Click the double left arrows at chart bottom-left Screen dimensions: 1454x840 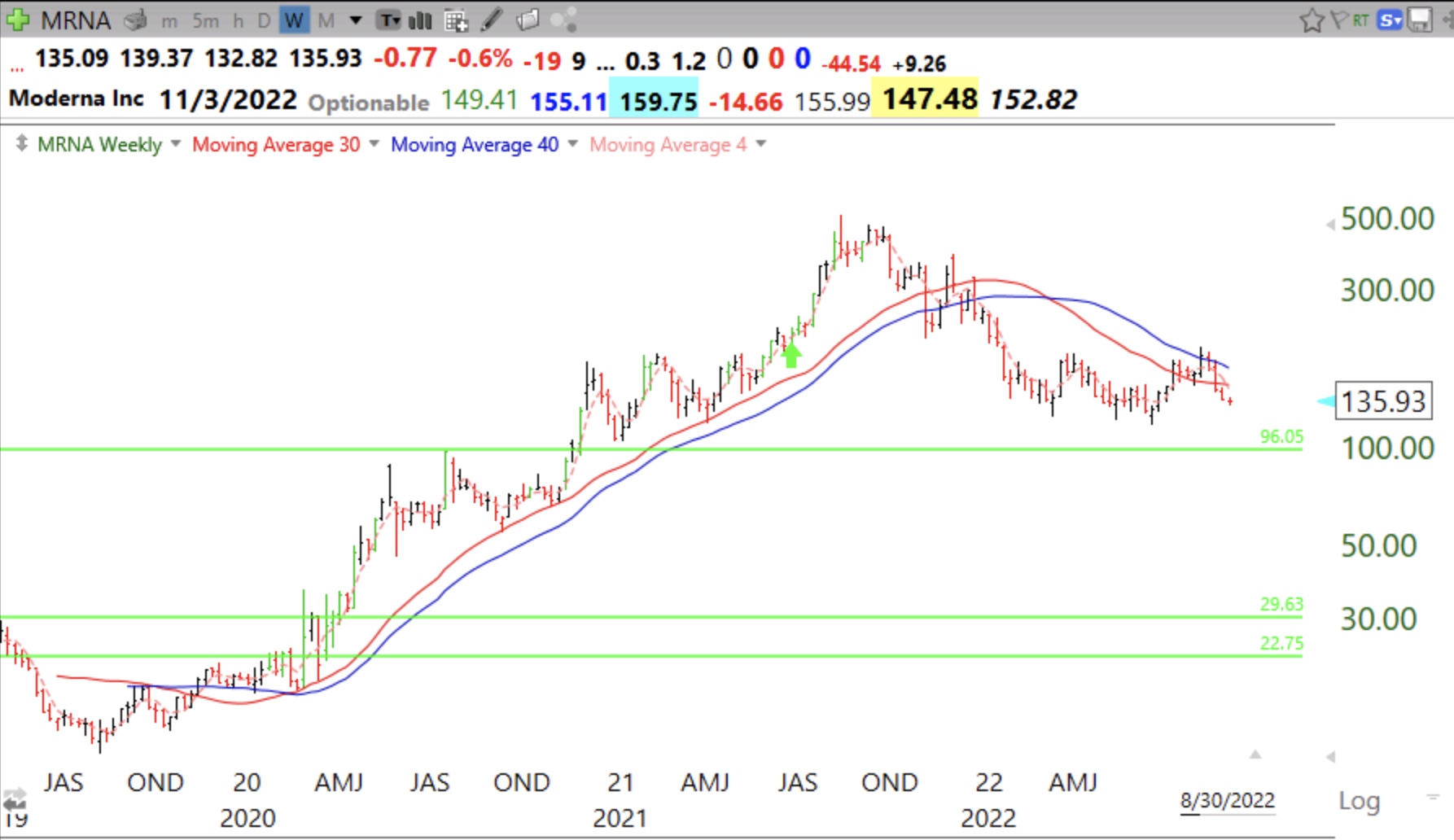(14, 798)
